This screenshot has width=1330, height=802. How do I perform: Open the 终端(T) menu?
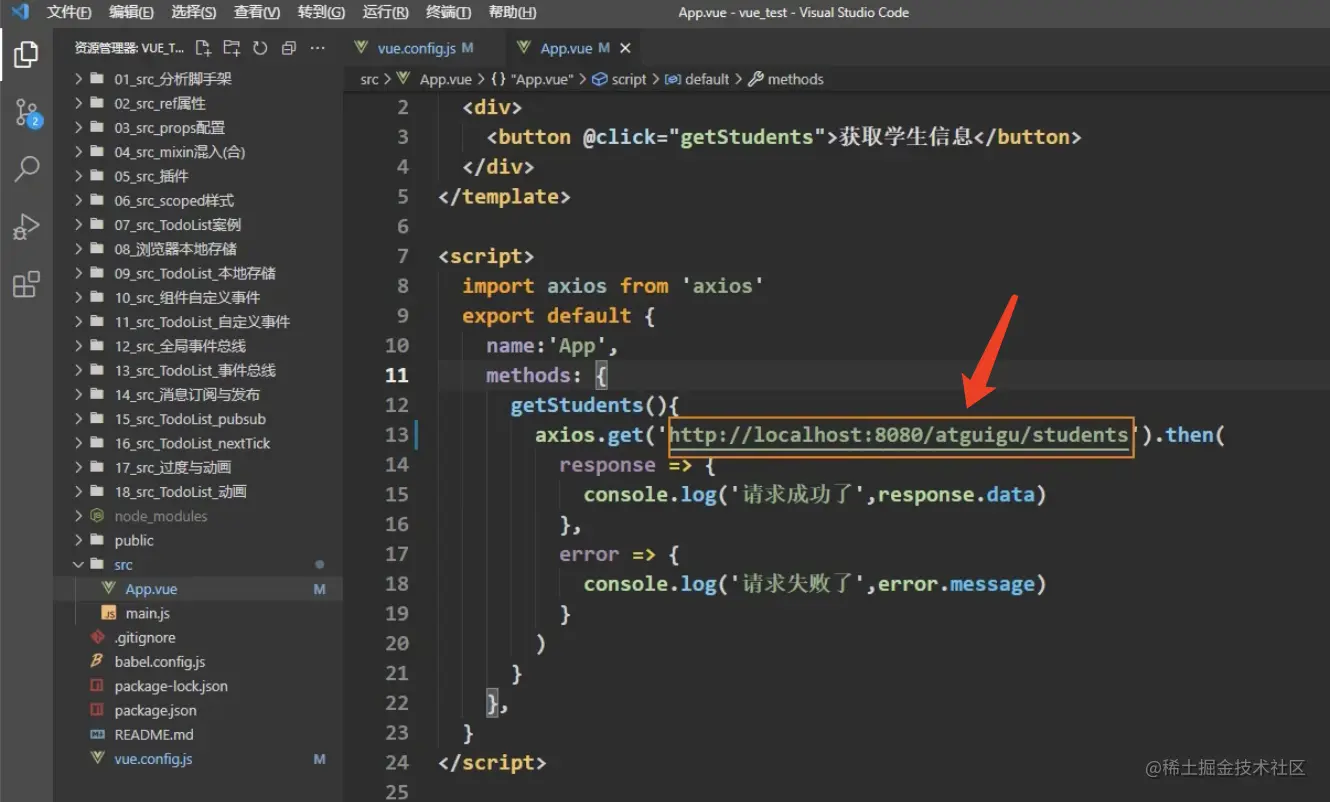(448, 12)
